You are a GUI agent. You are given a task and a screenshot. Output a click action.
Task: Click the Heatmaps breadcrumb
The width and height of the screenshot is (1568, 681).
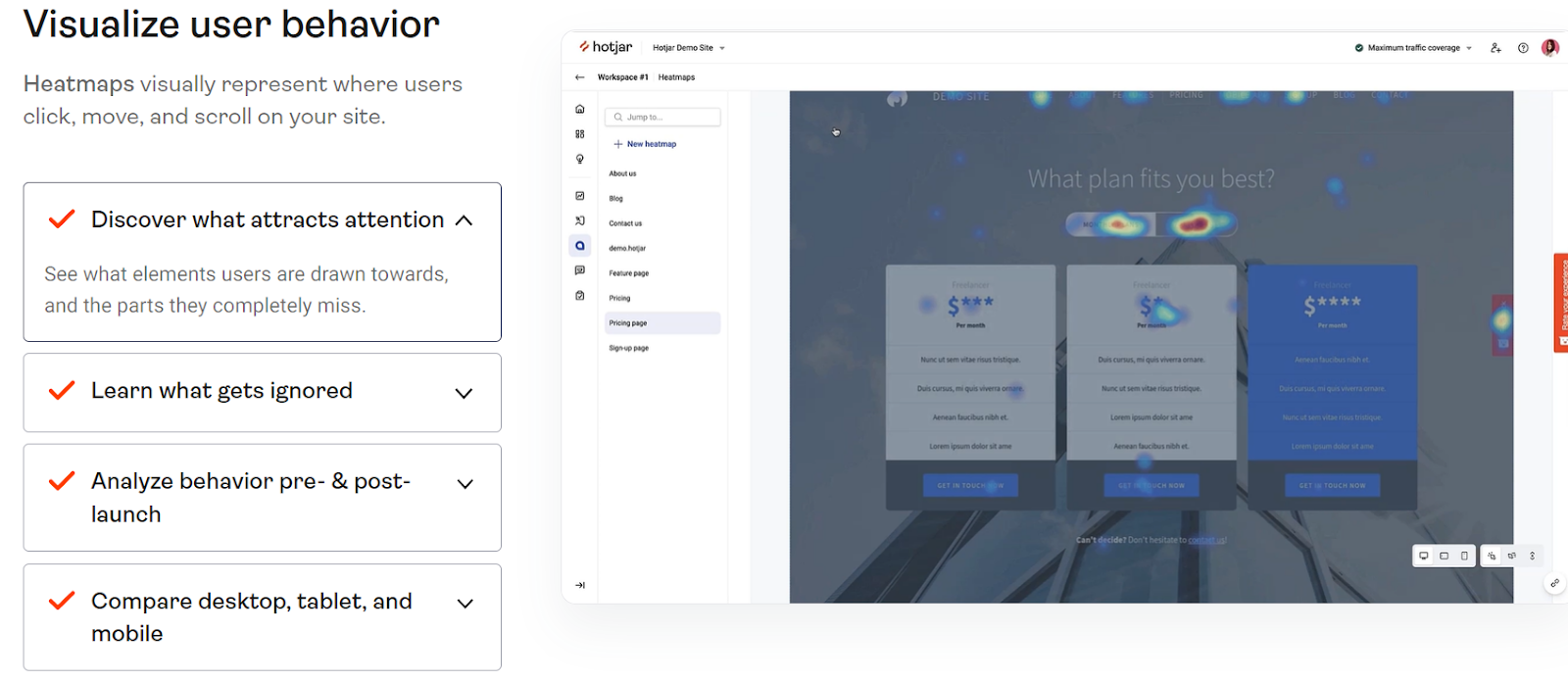677,77
